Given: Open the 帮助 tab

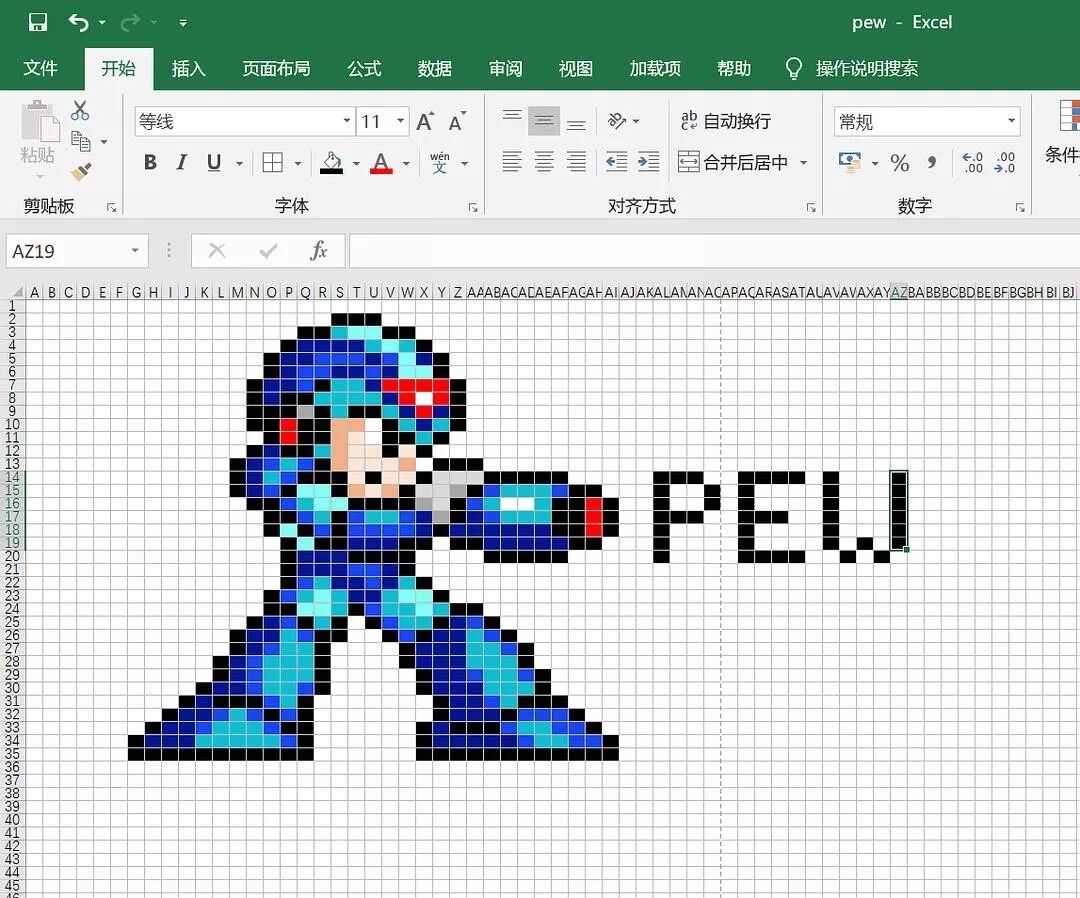Looking at the screenshot, I should tap(734, 68).
